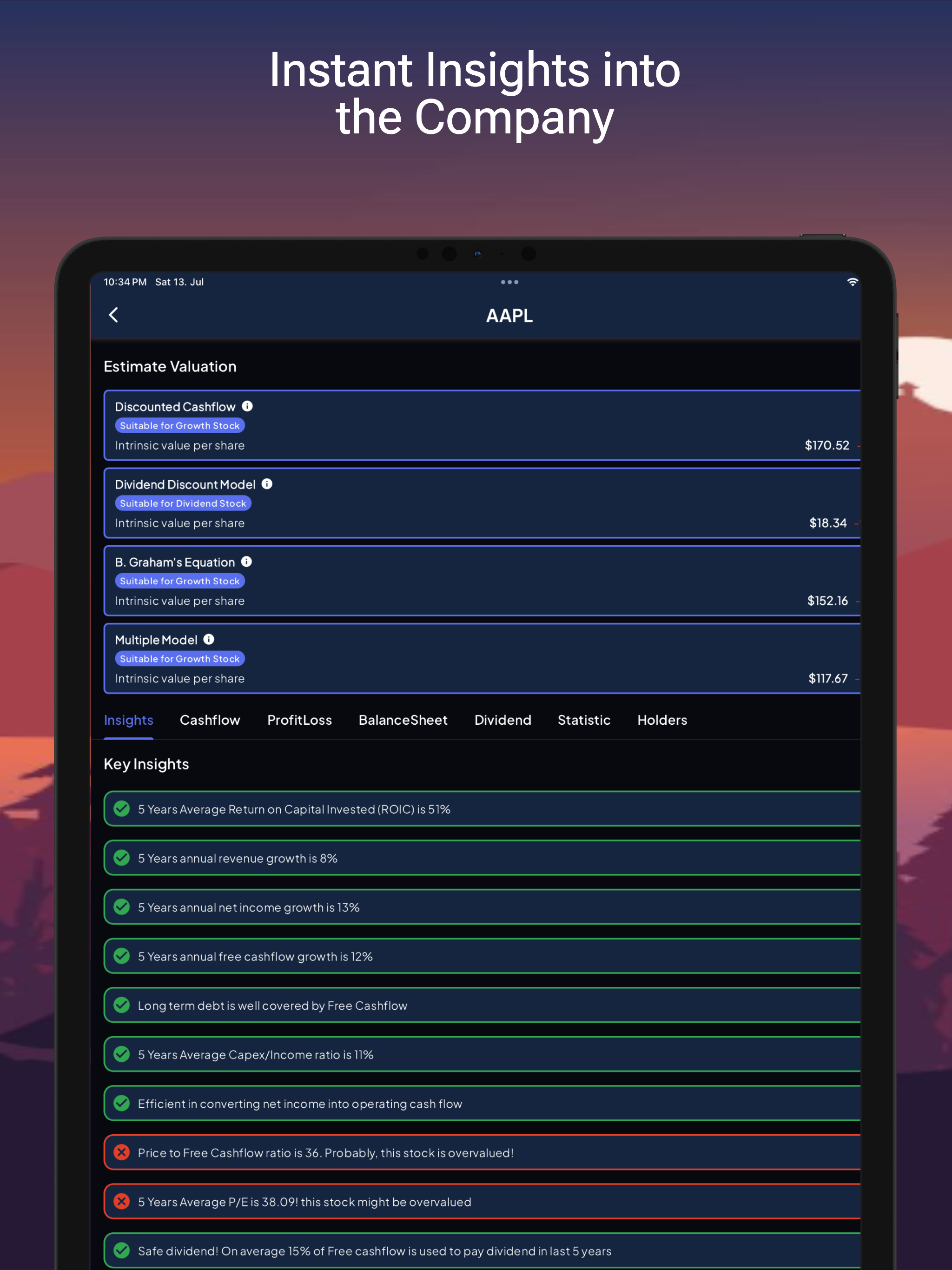Click the Estimate Valuation heading
952x1270 pixels.
170,366
